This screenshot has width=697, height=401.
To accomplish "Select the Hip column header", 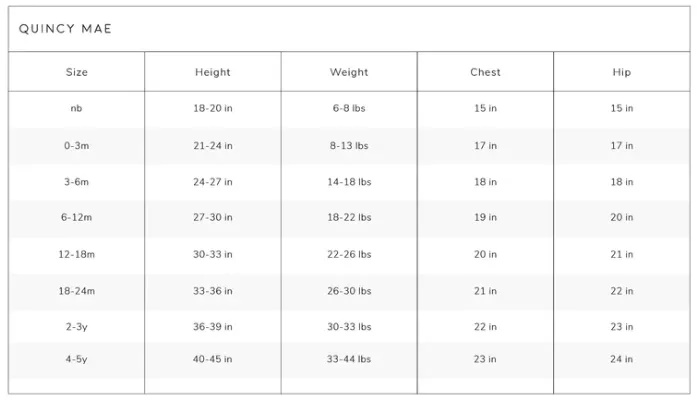I will [x=621, y=72].
